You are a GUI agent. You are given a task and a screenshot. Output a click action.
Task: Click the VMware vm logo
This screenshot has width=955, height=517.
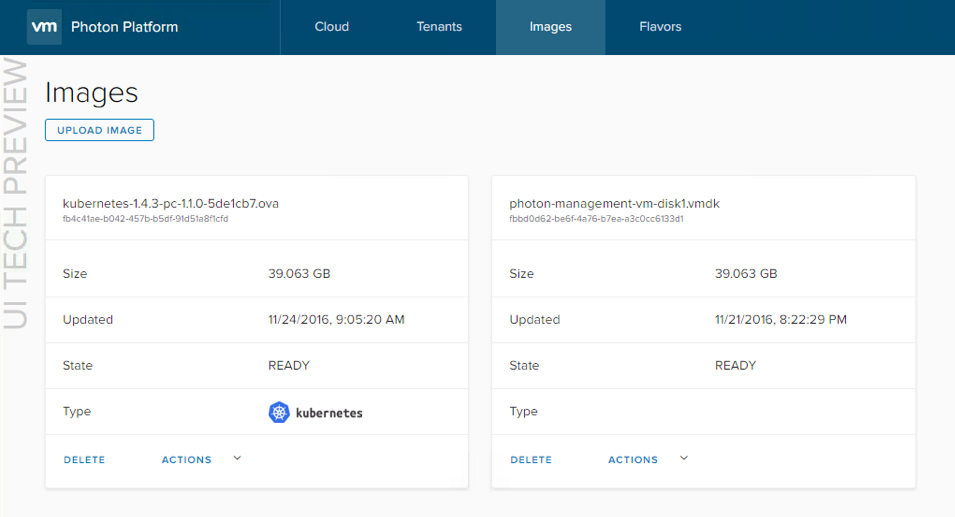[x=44, y=27]
